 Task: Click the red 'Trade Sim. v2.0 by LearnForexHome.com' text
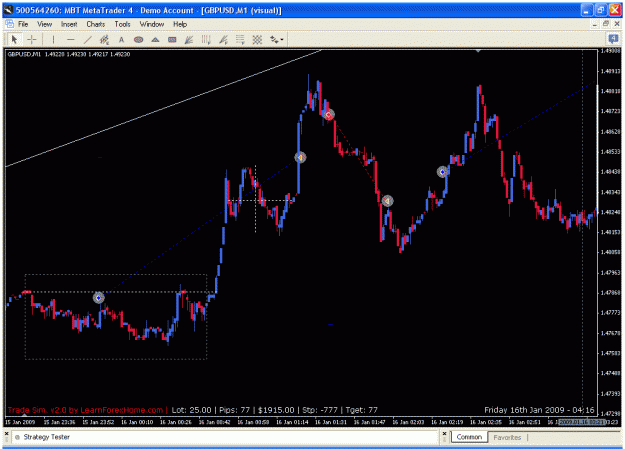tap(85, 410)
